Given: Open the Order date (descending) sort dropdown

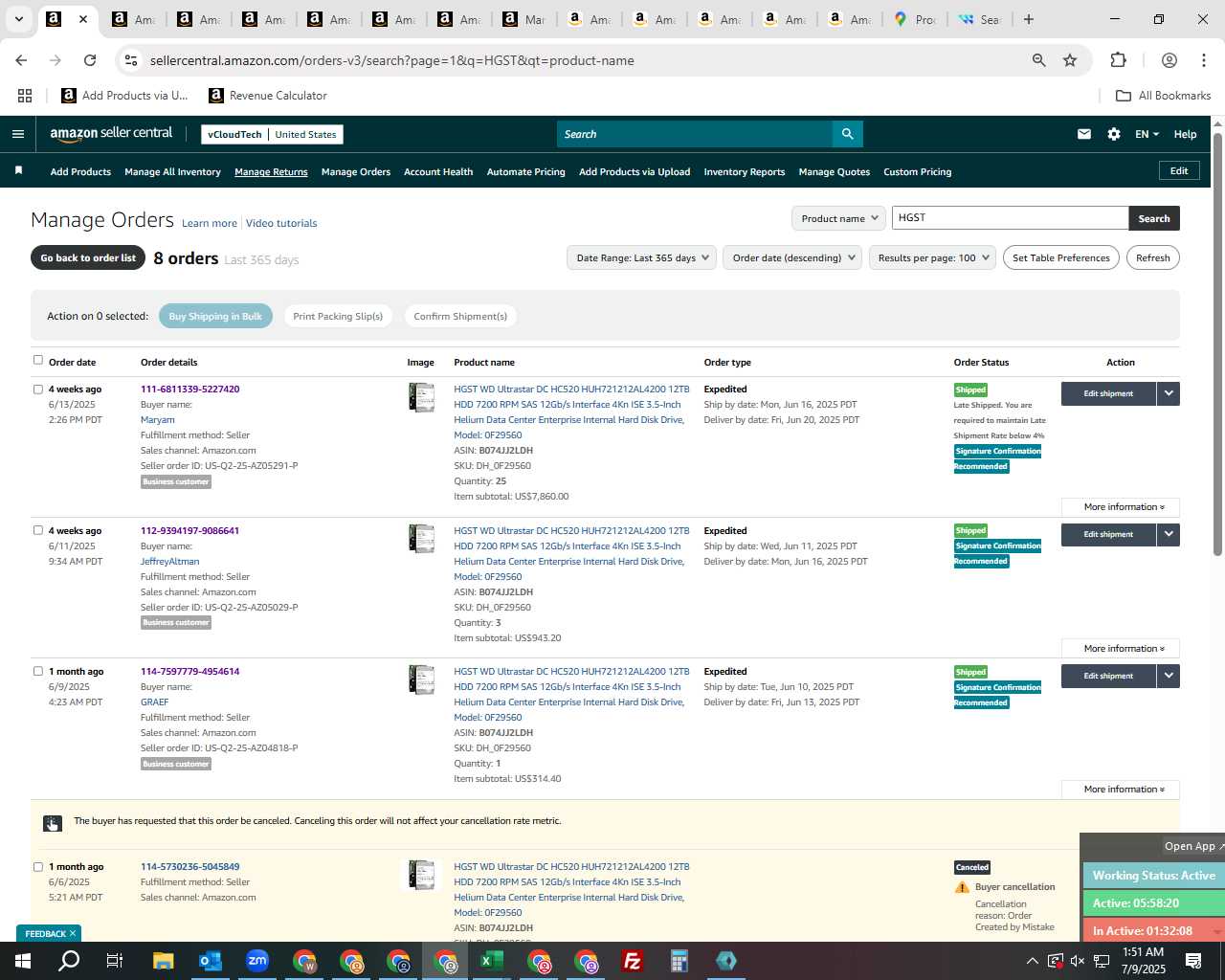Looking at the screenshot, I should pos(793,257).
